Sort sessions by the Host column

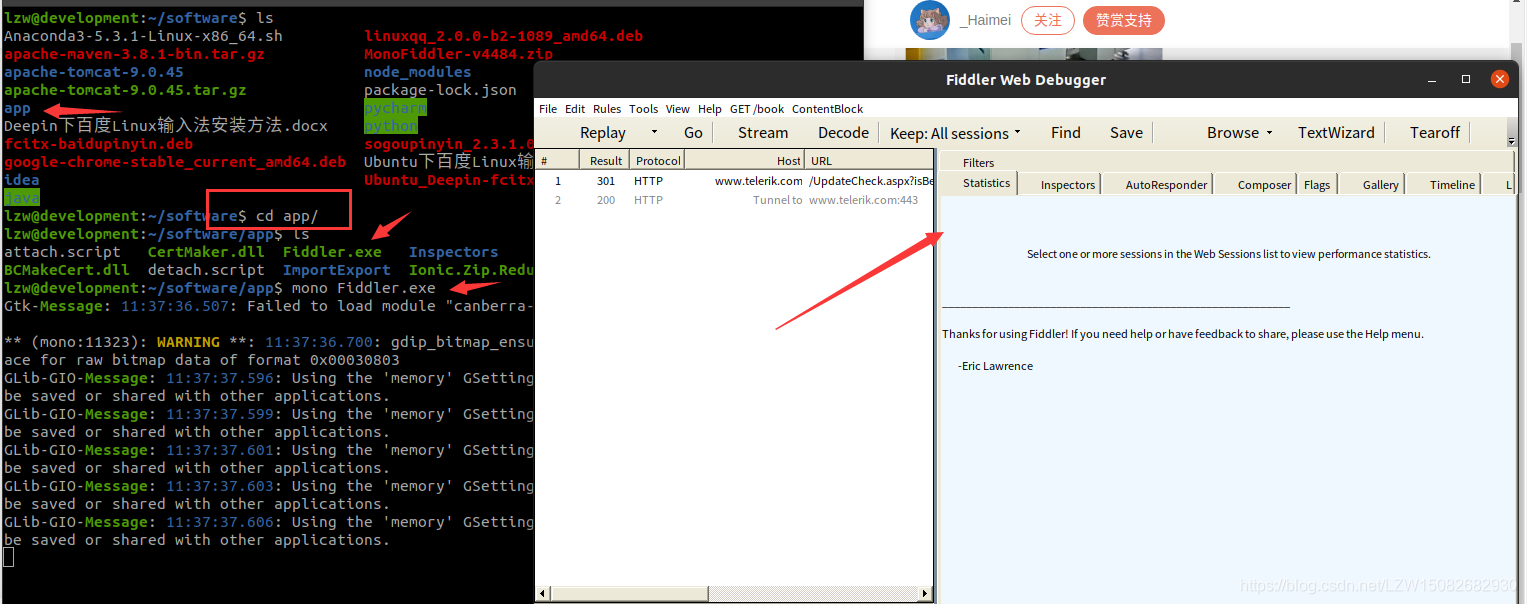point(745,160)
